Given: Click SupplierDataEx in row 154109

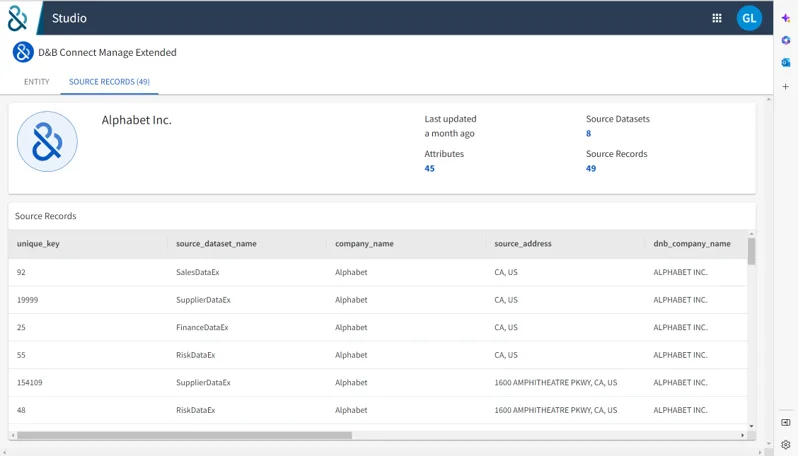Looking at the screenshot, I should coord(203,382).
